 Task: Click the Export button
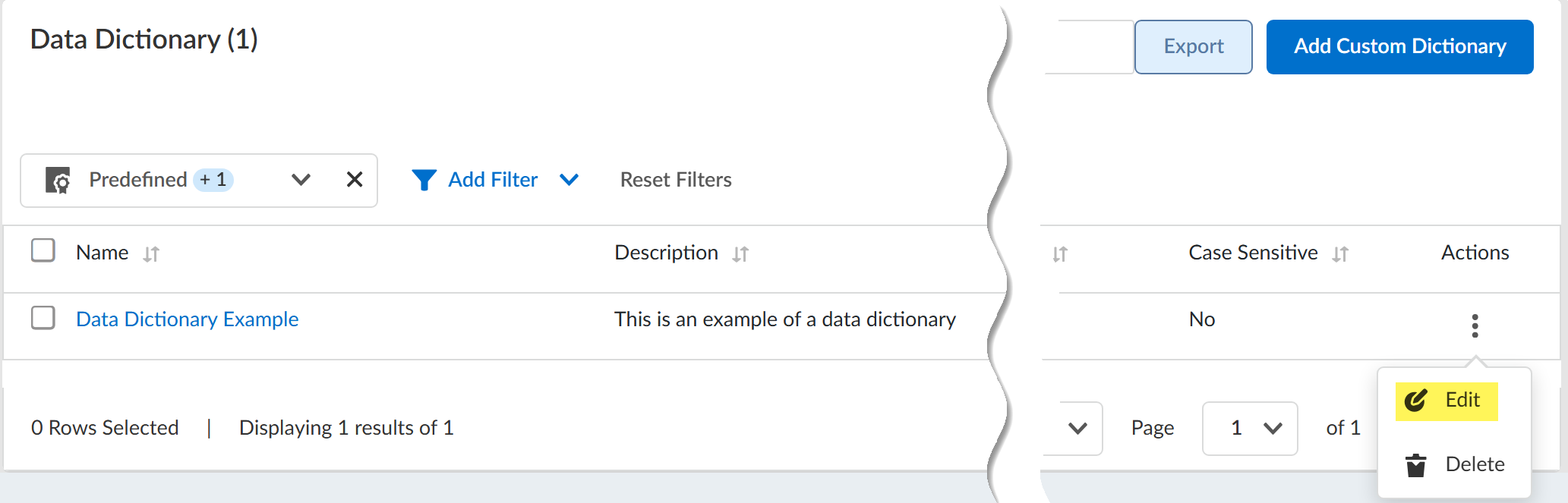1193,47
